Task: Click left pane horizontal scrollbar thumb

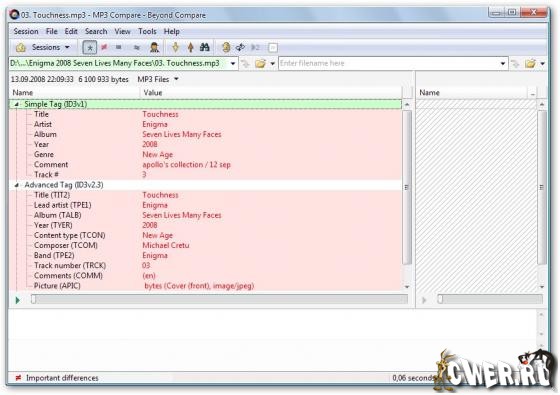Action: click(x=33, y=299)
